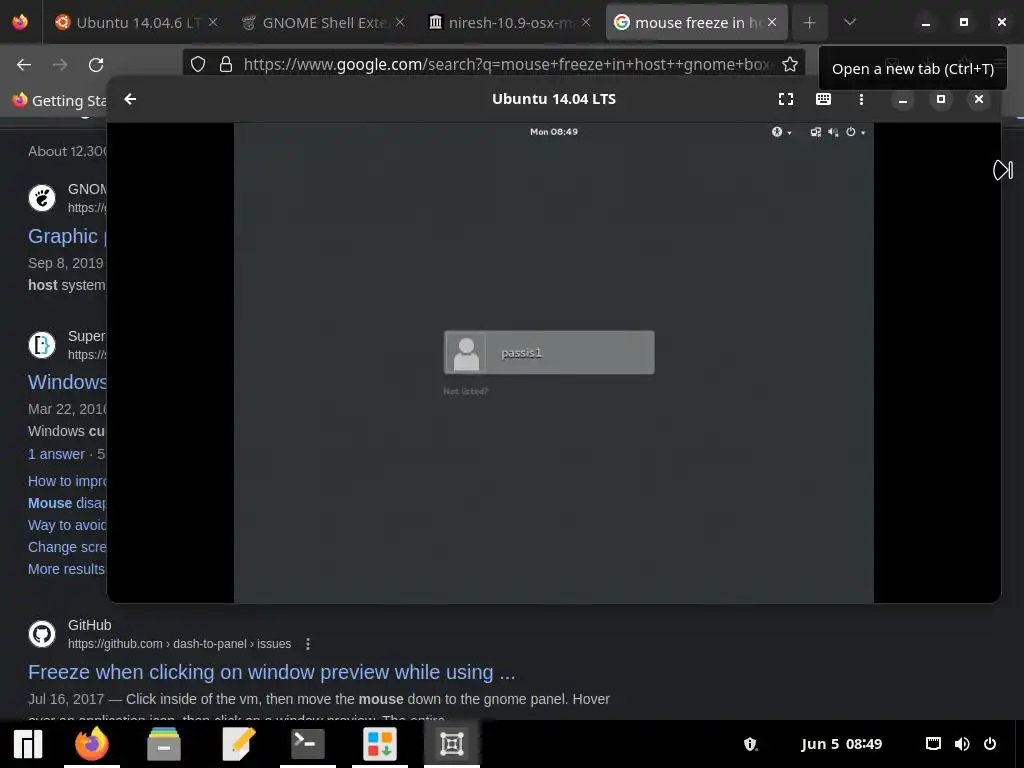Enter fullscreen in Ubuntu 14.04 LTS box
1024x768 pixels.
click(786, 99)
